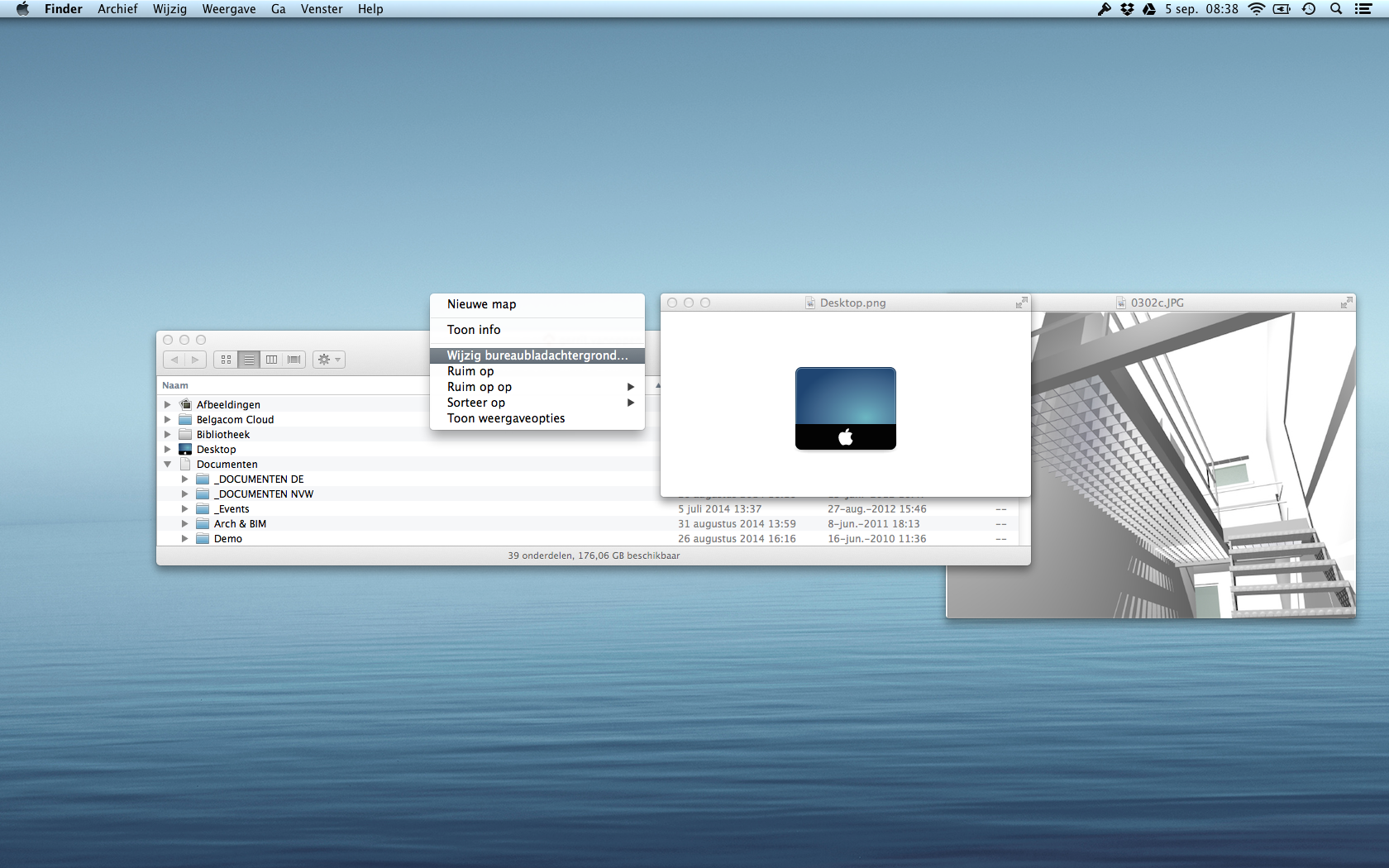Viewport: 1389px width, 868px height.
Task: Open the Time Machine menu bar icon
Action: tap(1309, 9)
